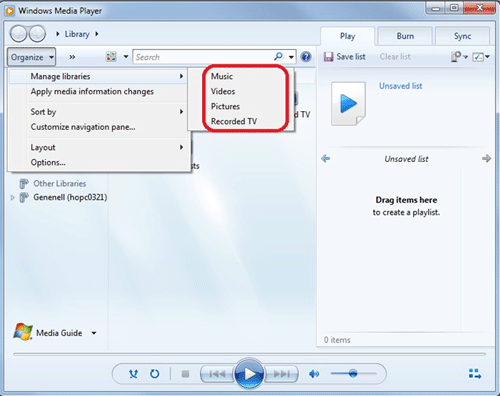The image size is (500, 396).
Task: Expand the Genenell (hopc0321) library
Action: [12, 198]
